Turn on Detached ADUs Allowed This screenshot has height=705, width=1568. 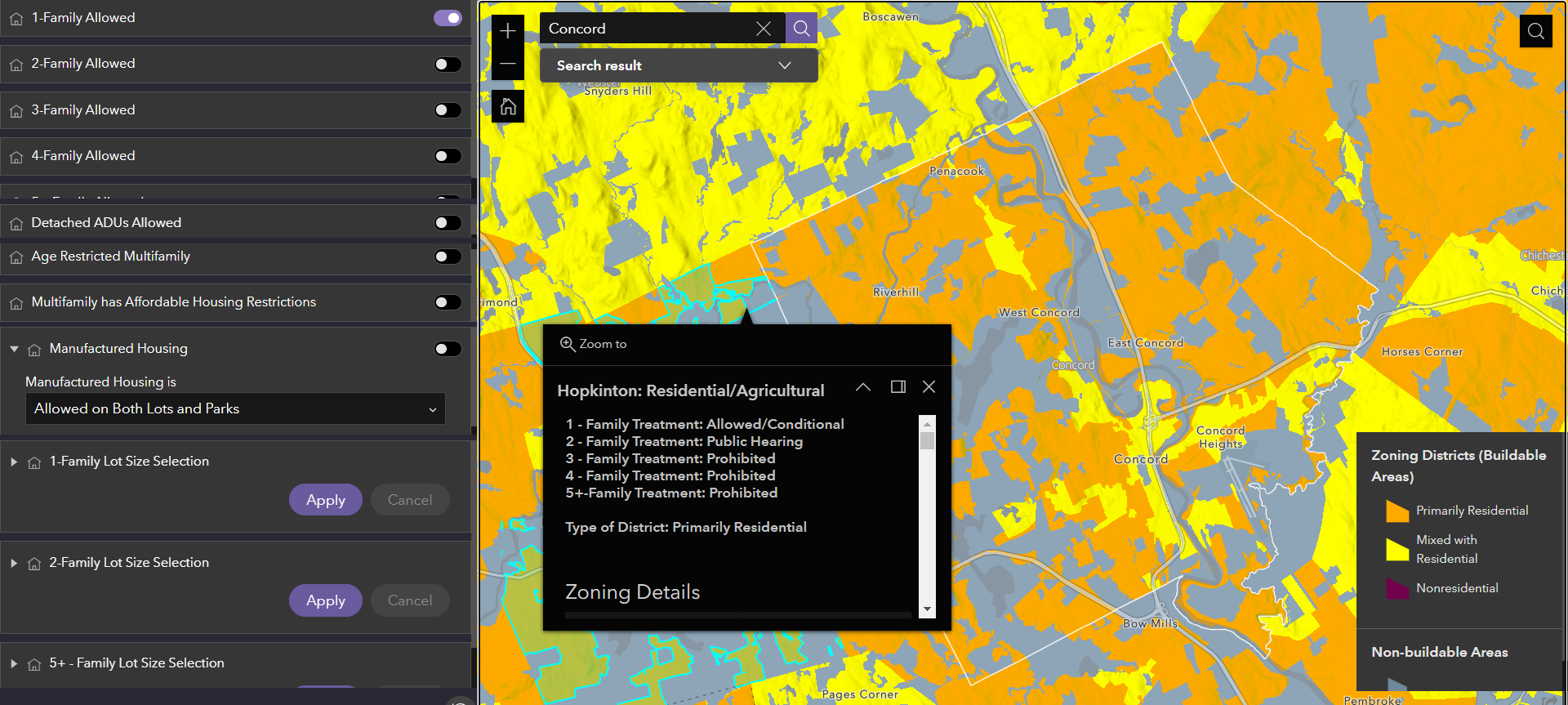coord(448,223)
